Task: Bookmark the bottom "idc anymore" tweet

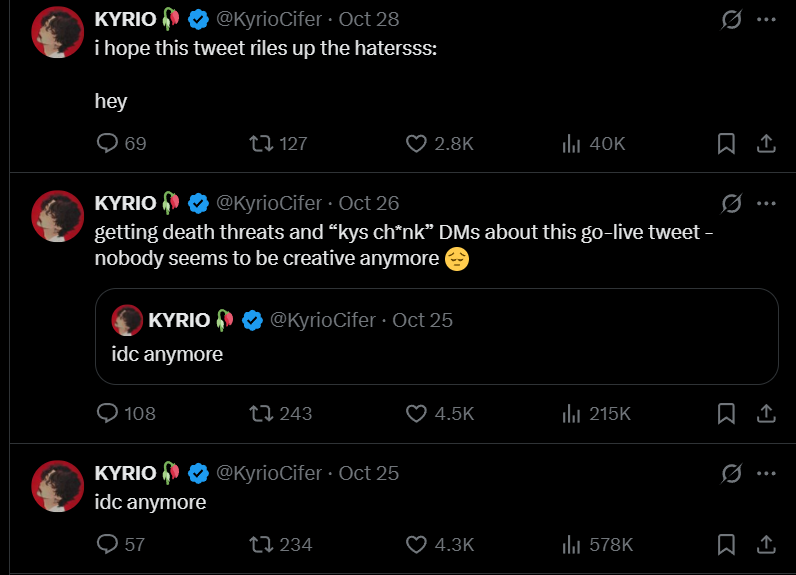Action: [x=727, y=545]
